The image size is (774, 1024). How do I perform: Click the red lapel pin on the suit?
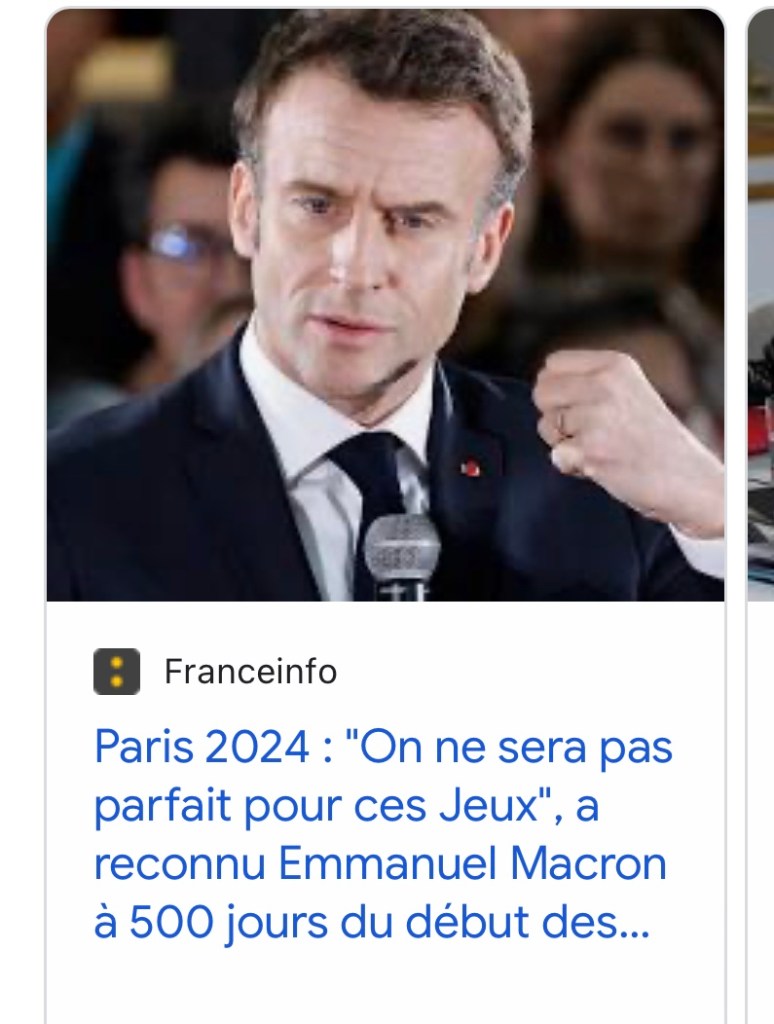[470, 468]
